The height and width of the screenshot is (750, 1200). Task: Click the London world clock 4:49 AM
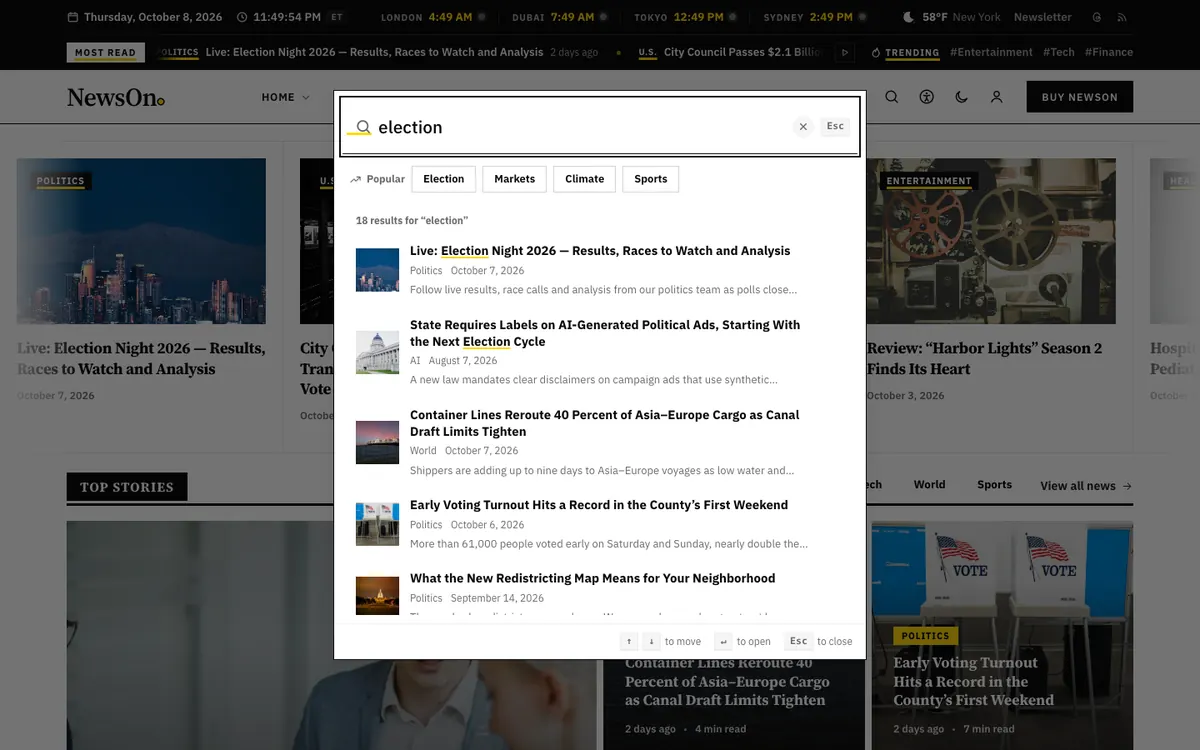coord(433,17)
